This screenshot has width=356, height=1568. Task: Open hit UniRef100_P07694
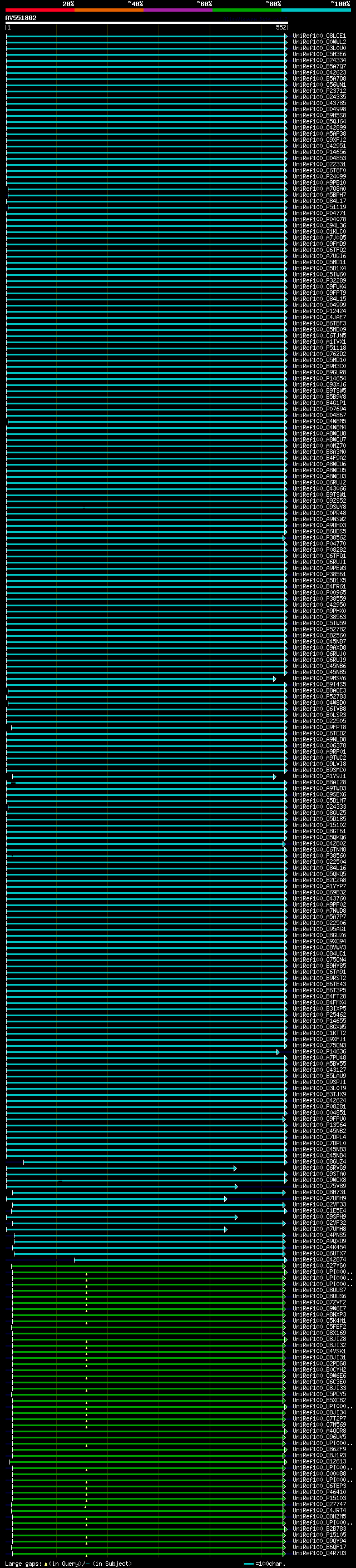pos(319,409)
